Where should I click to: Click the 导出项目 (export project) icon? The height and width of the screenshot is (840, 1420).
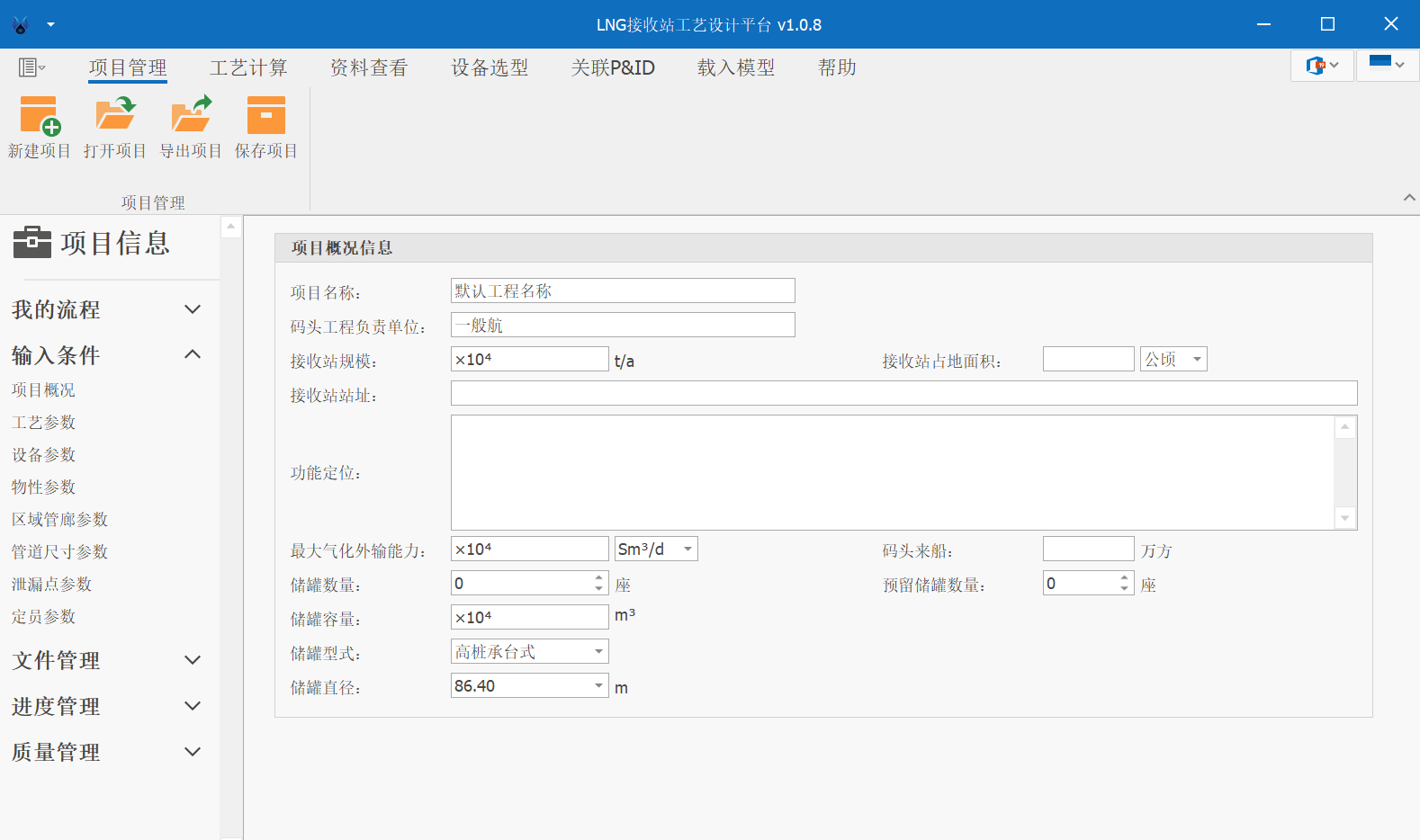[191, 116]
